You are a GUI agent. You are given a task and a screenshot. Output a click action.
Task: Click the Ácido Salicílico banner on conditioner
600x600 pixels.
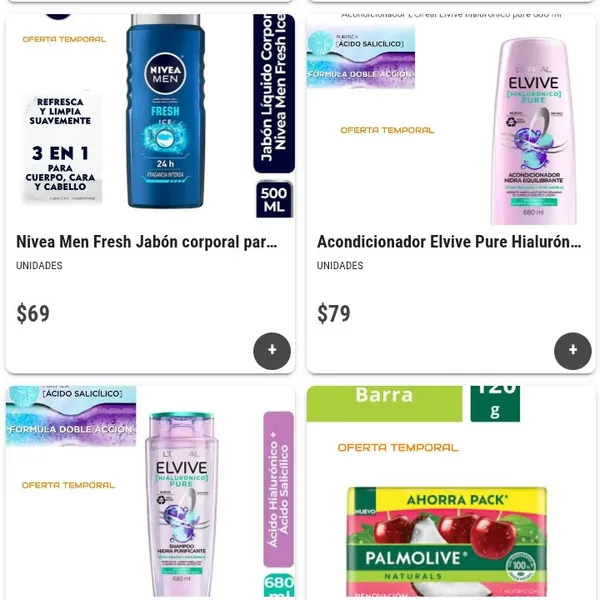361,57
